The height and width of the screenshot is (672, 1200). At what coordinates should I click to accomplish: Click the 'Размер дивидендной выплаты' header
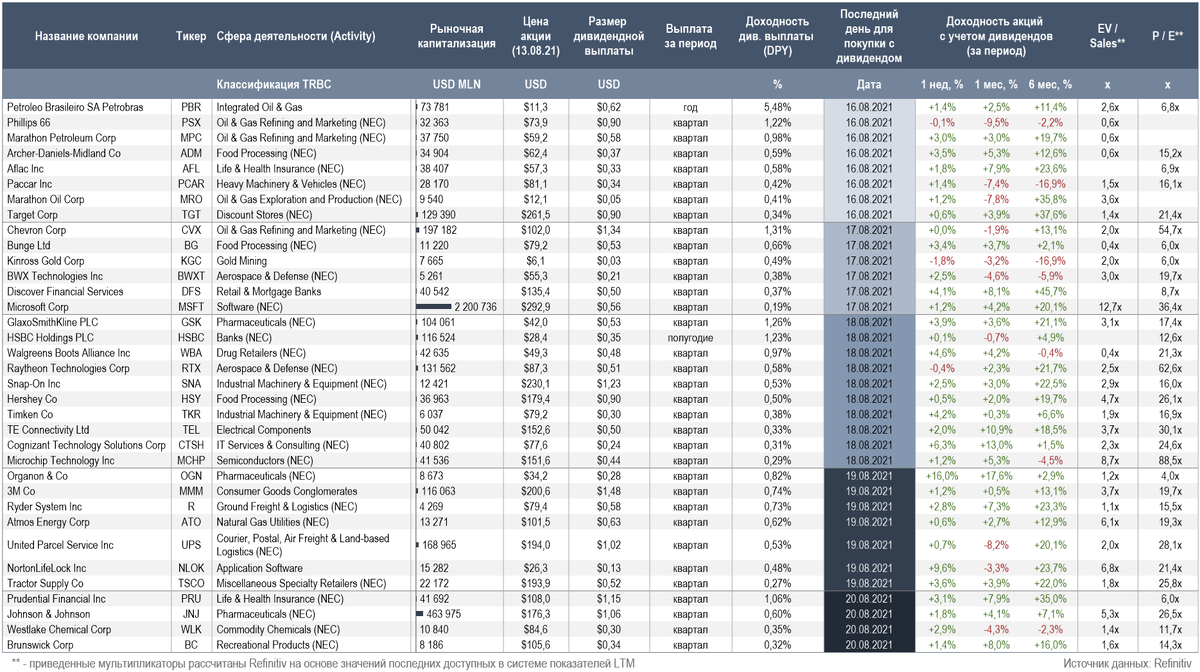(609, 36)
